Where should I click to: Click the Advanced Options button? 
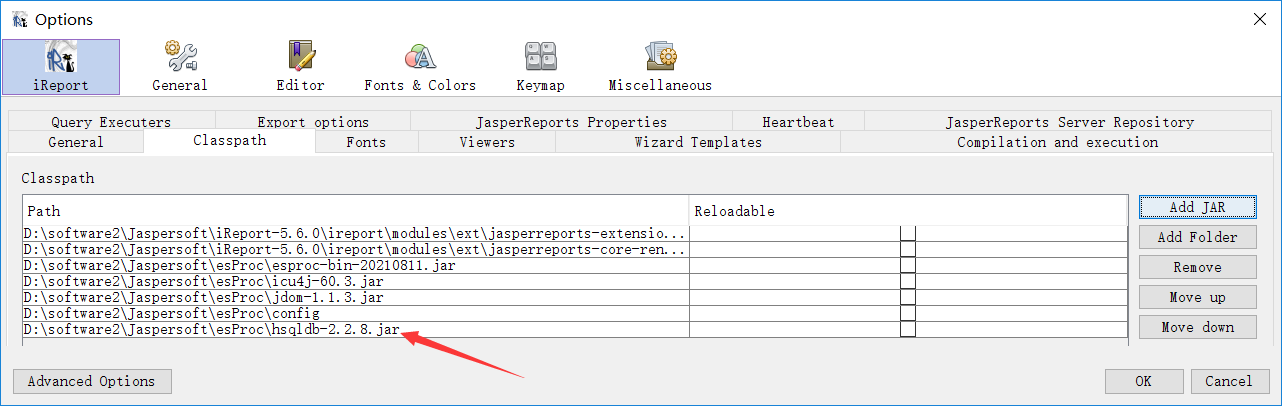(91, 381)
